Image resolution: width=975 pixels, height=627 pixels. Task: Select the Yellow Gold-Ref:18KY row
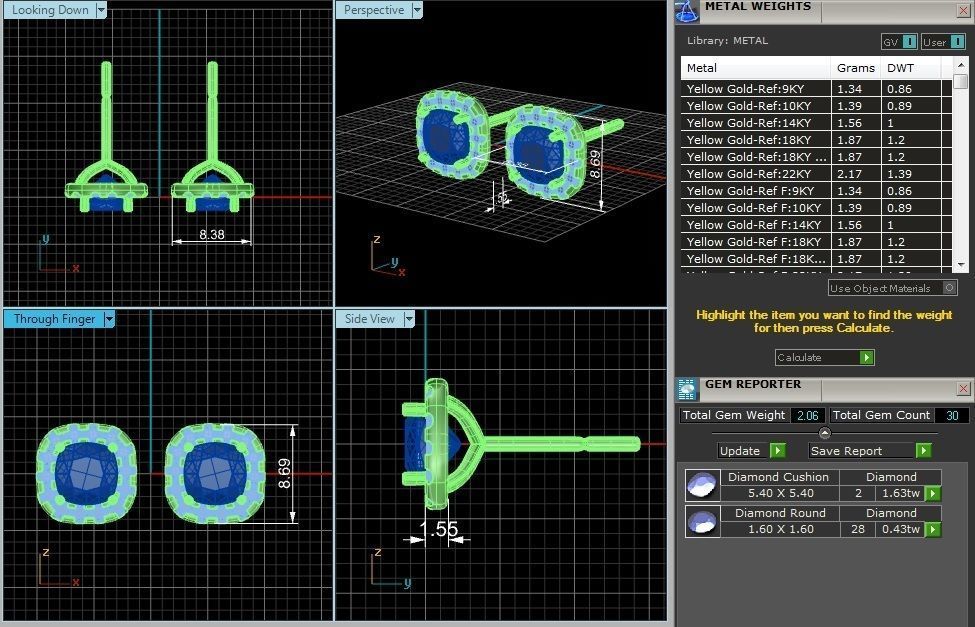tap(816, 140)
